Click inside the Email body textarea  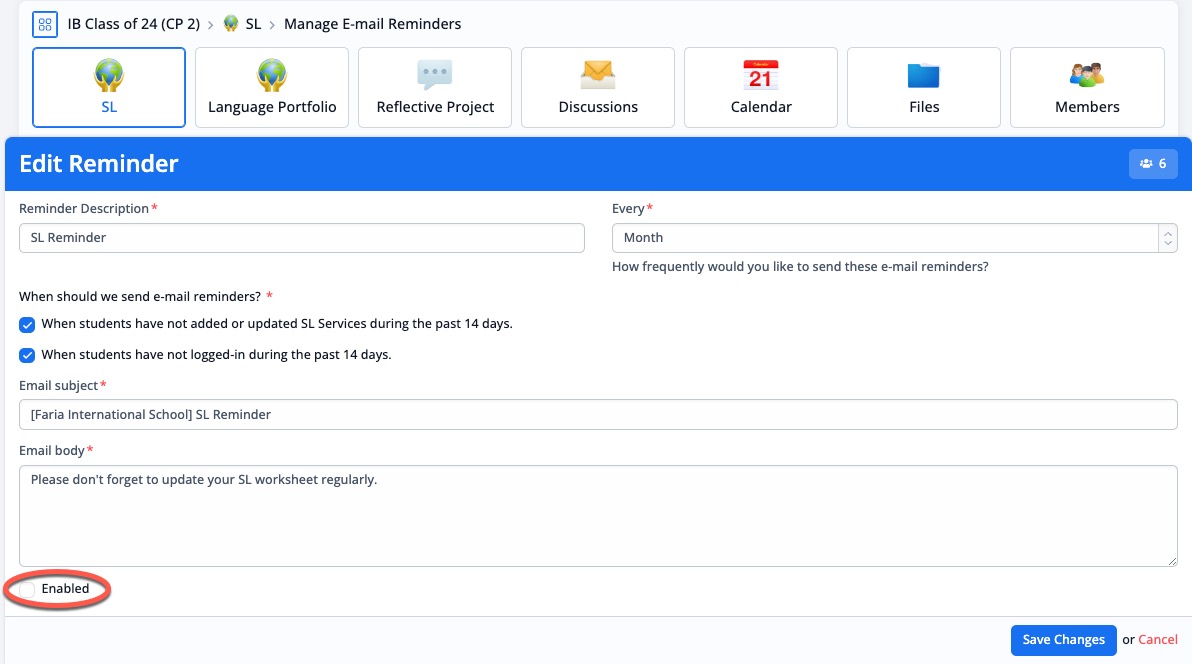pyautogui.click(x=598, y=516)
